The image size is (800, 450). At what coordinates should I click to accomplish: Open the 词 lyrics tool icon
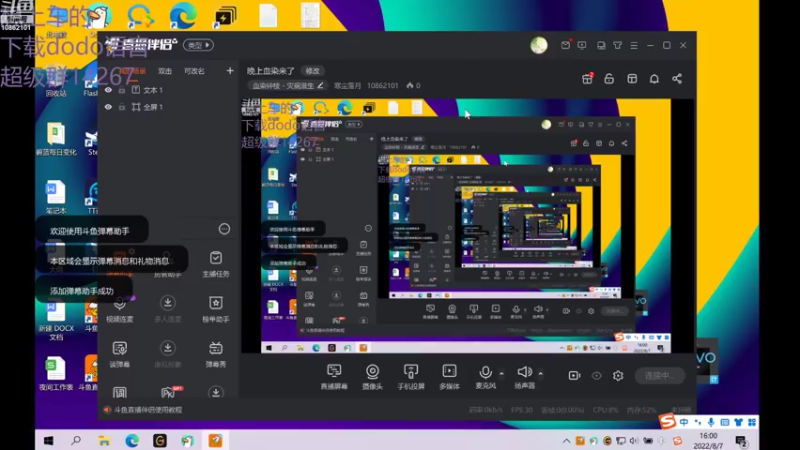[x=119, y=392]
